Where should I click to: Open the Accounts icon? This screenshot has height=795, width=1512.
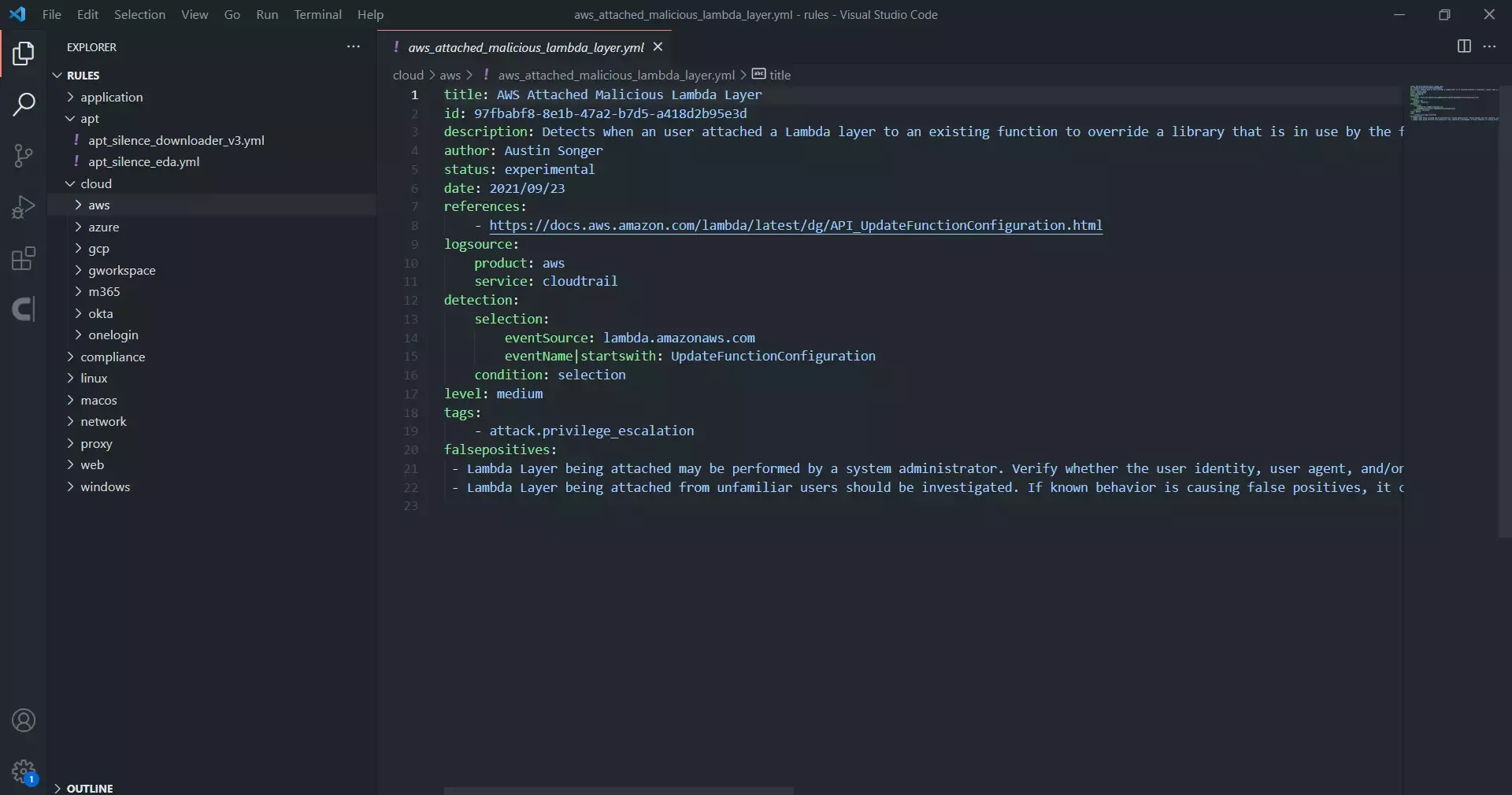[24, 720]
